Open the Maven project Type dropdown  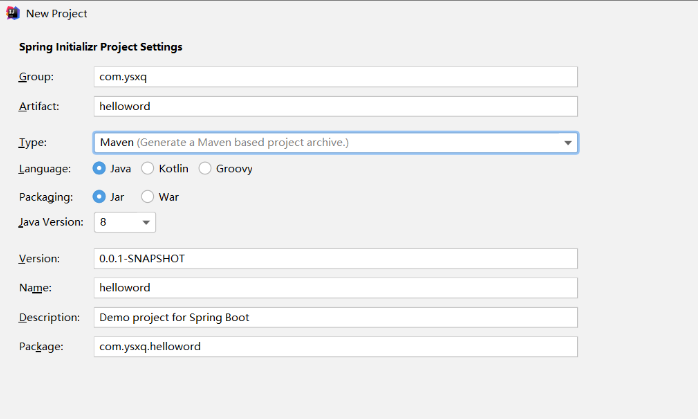(335, 143)
